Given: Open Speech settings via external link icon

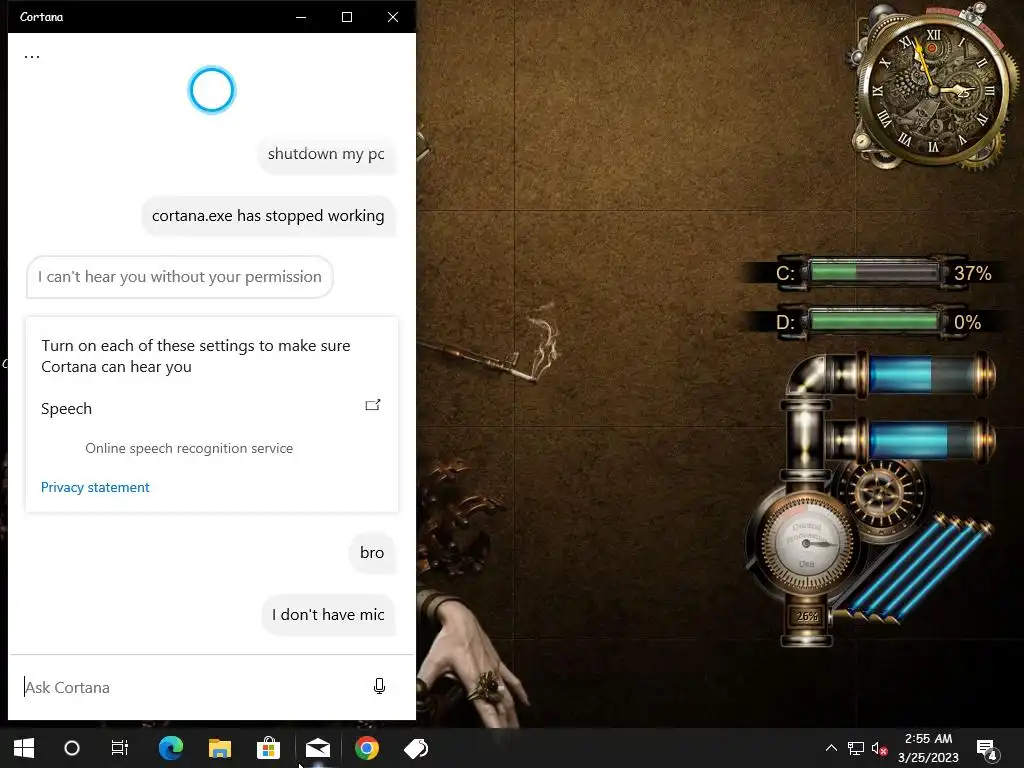Looking at the screenshot, I should 372,405.
